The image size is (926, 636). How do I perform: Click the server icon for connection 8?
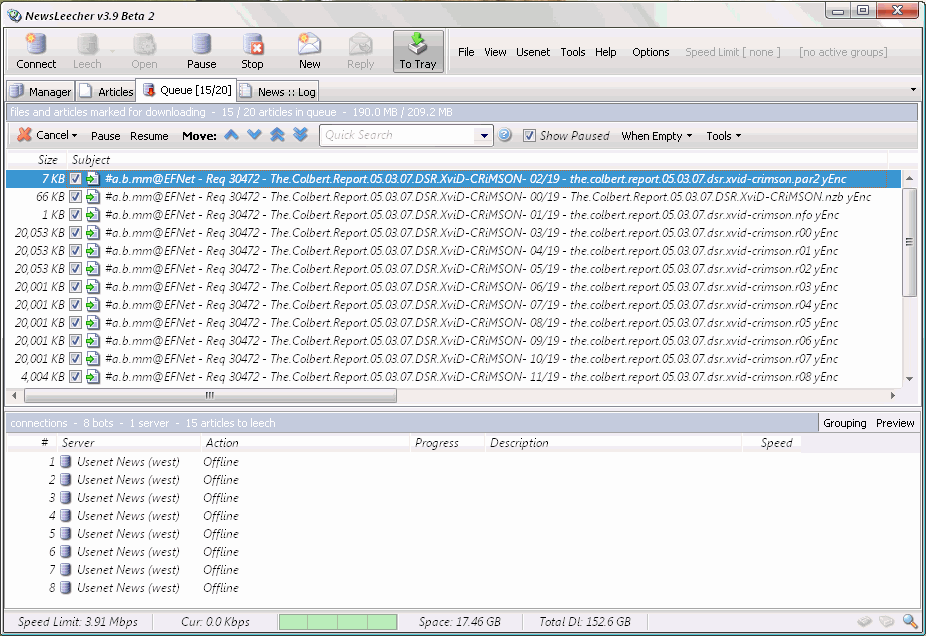(x=66, y=588)
